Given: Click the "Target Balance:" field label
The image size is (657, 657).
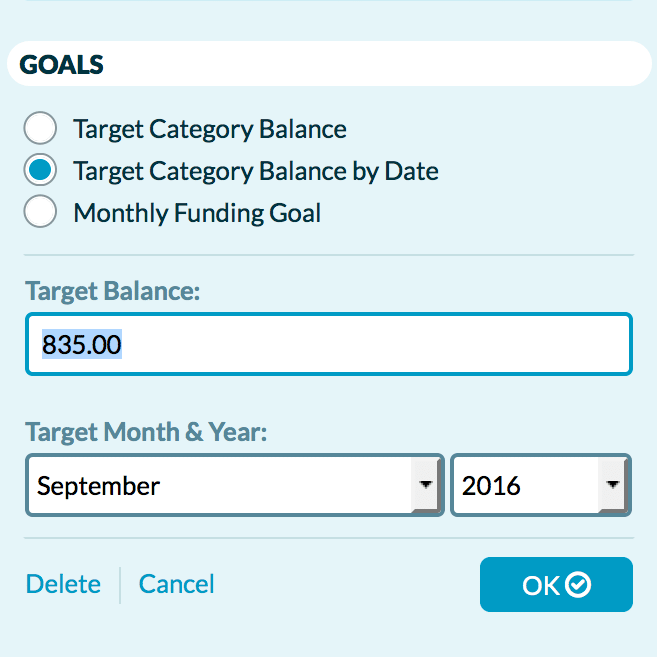Looking at the screenshot, I should (113, 291).
